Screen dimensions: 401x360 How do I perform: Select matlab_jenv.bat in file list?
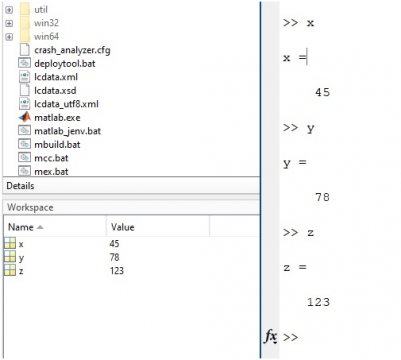click(x=59, y=131)
